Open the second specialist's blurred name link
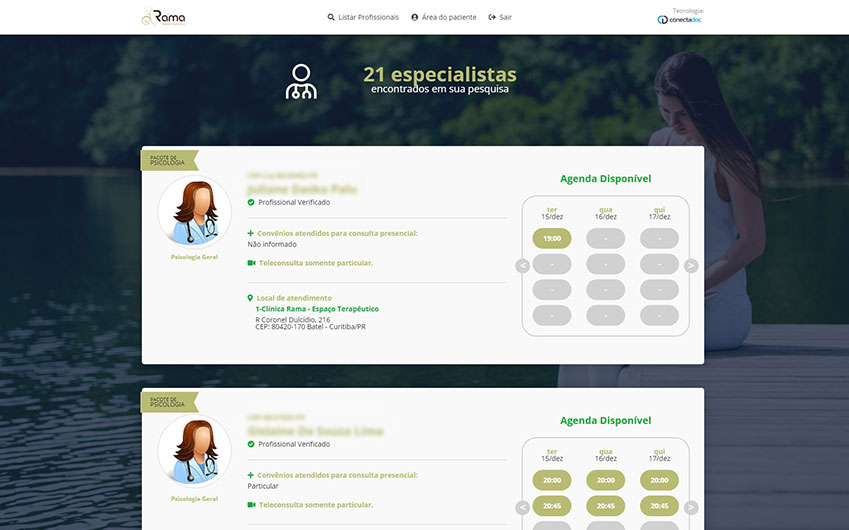849x530 pixels. click(315, 431)
